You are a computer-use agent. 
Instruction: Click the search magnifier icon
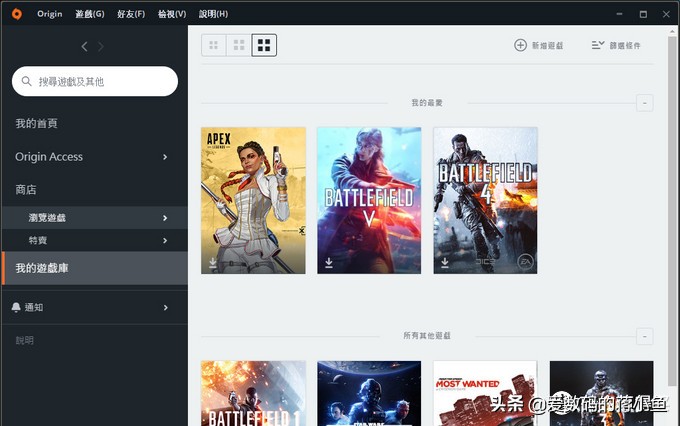coord(26,81)
